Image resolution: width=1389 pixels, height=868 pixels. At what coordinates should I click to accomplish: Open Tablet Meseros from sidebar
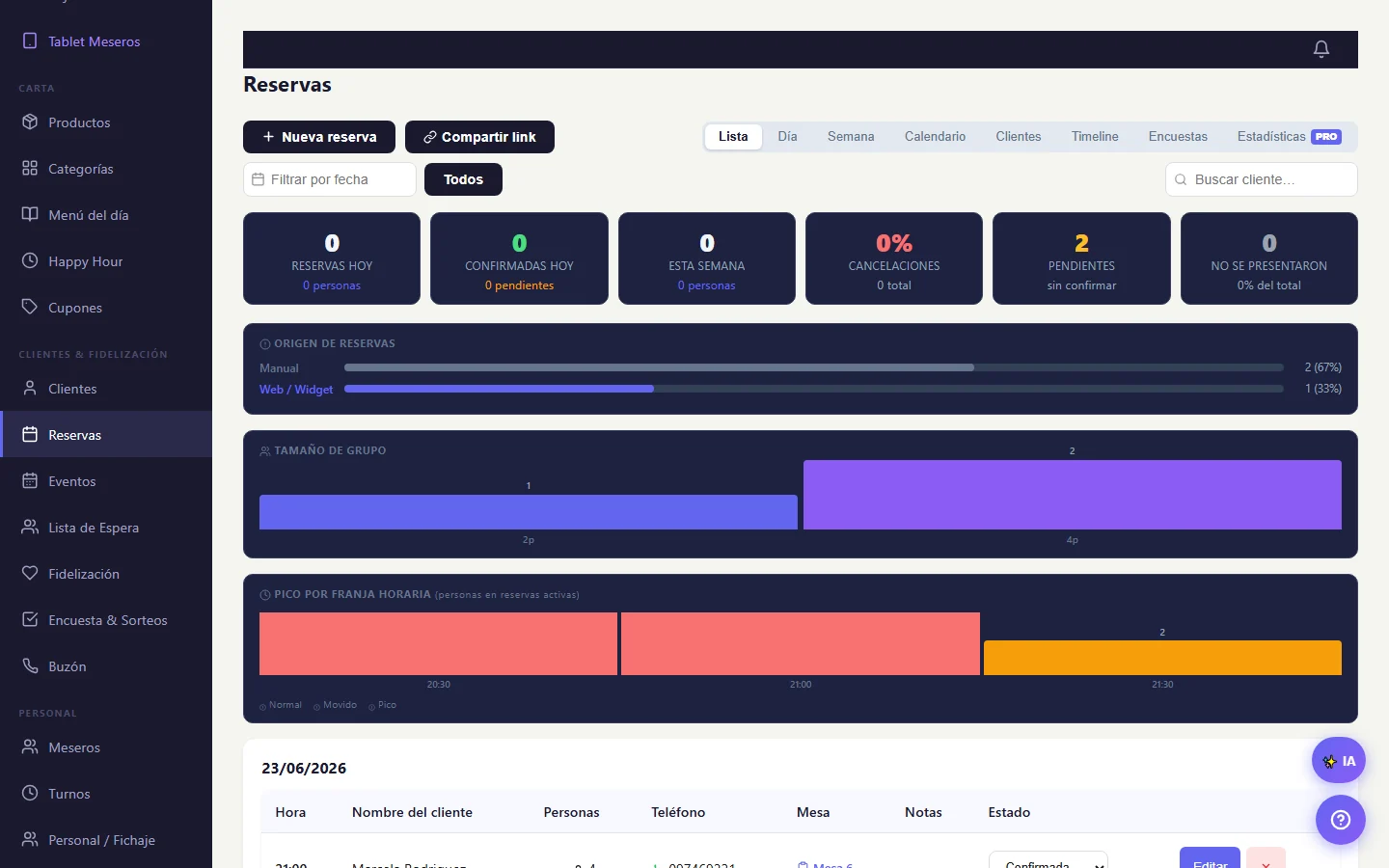point(106,41)
